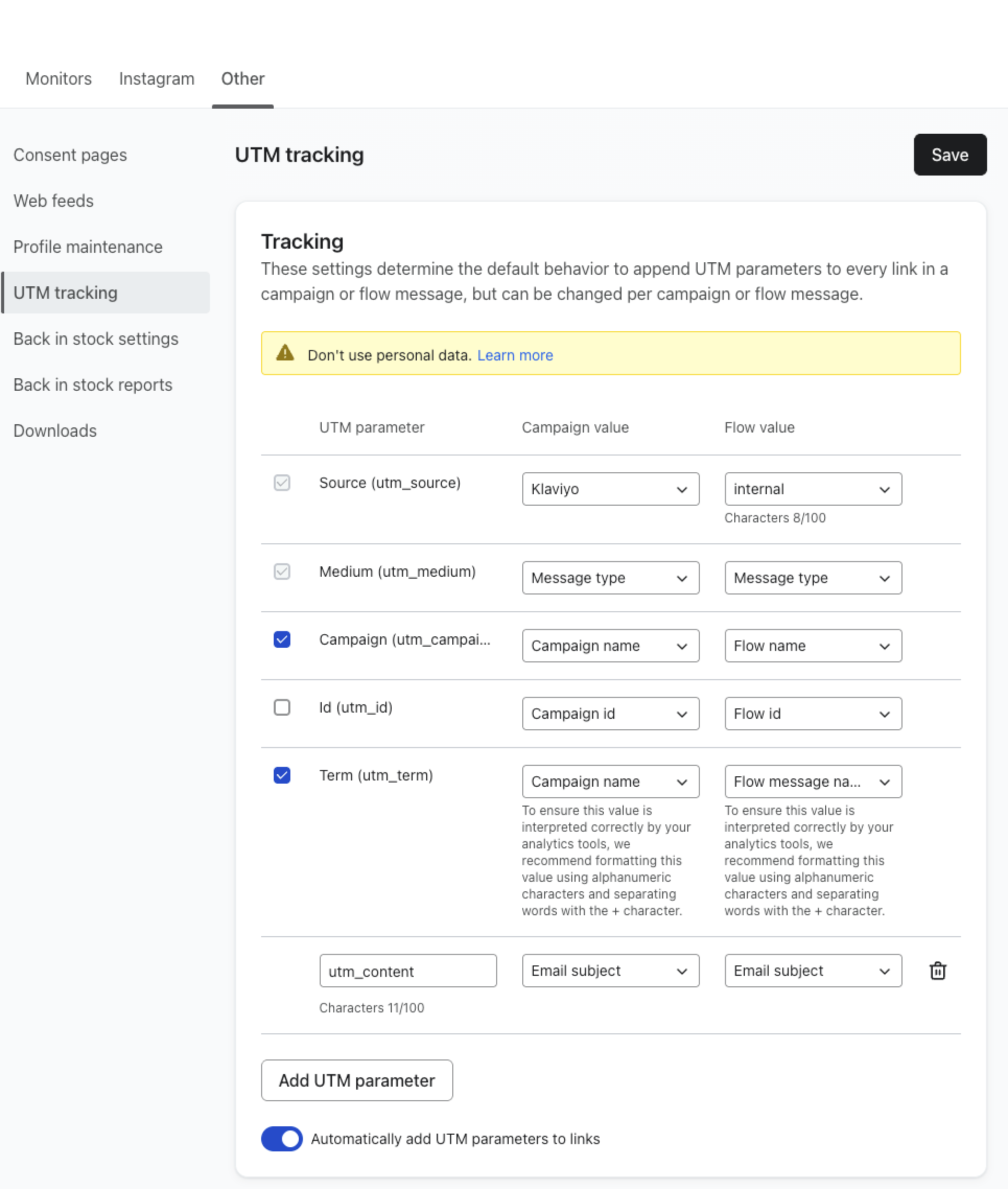Disable automatic UTM parameters toggle
This screenshot has width=1008, height=1189.
pyautogui.click(x=282, y=1139)
